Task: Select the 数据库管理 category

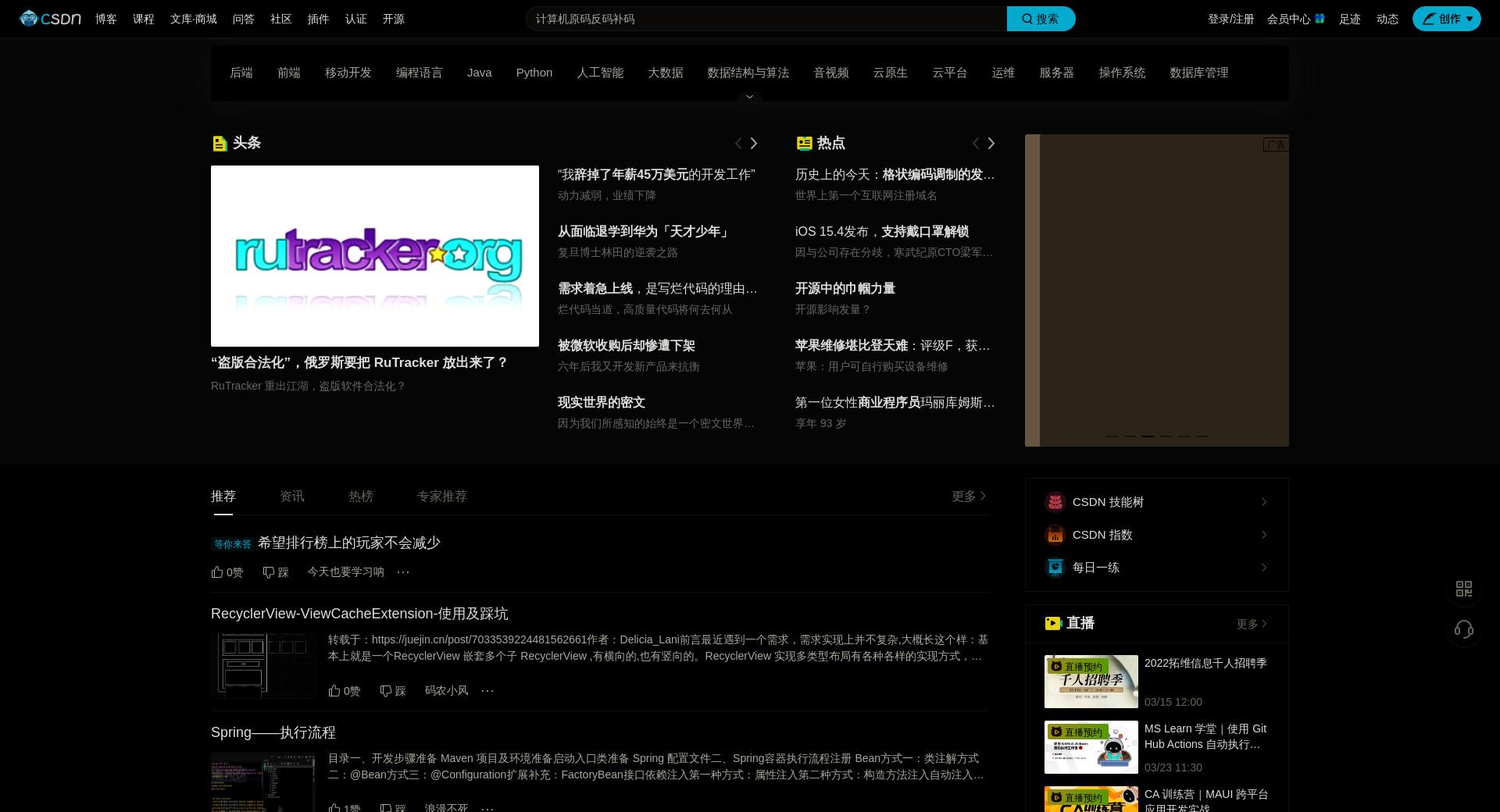Action: click(1199, 73)
